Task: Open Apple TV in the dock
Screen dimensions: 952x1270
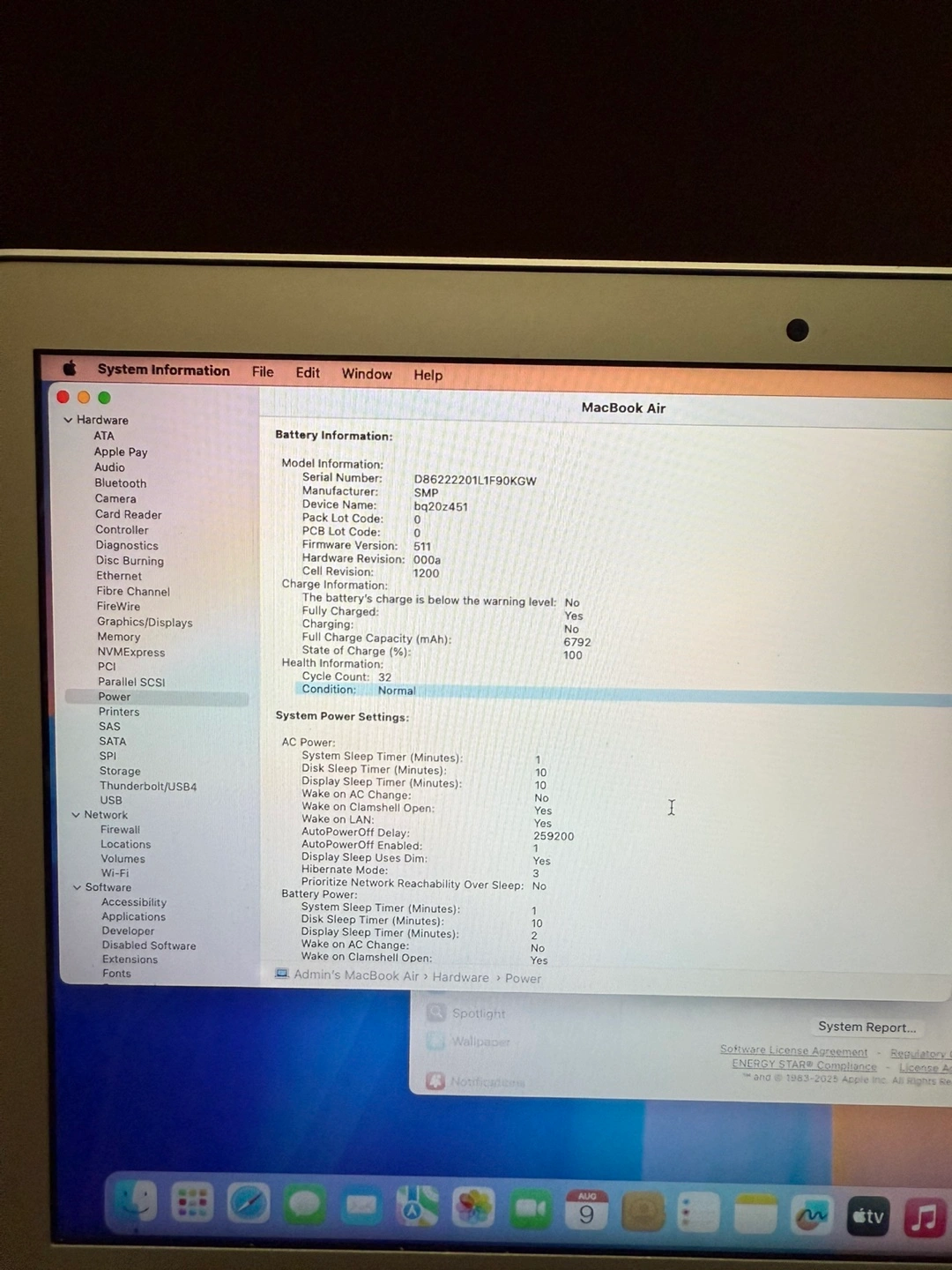Action: pos(868,1218)
